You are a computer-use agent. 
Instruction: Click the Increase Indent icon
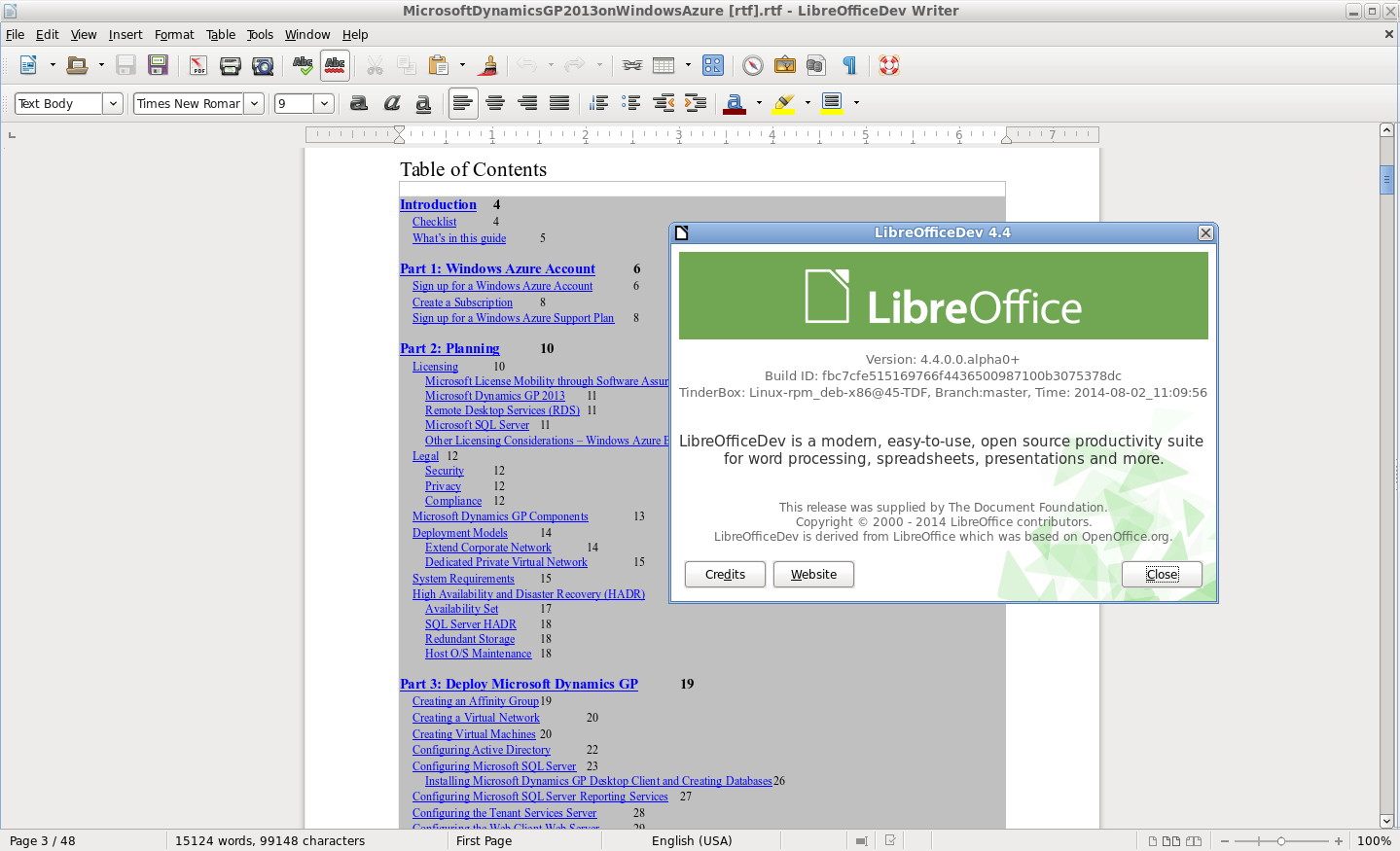coord(696,103)
